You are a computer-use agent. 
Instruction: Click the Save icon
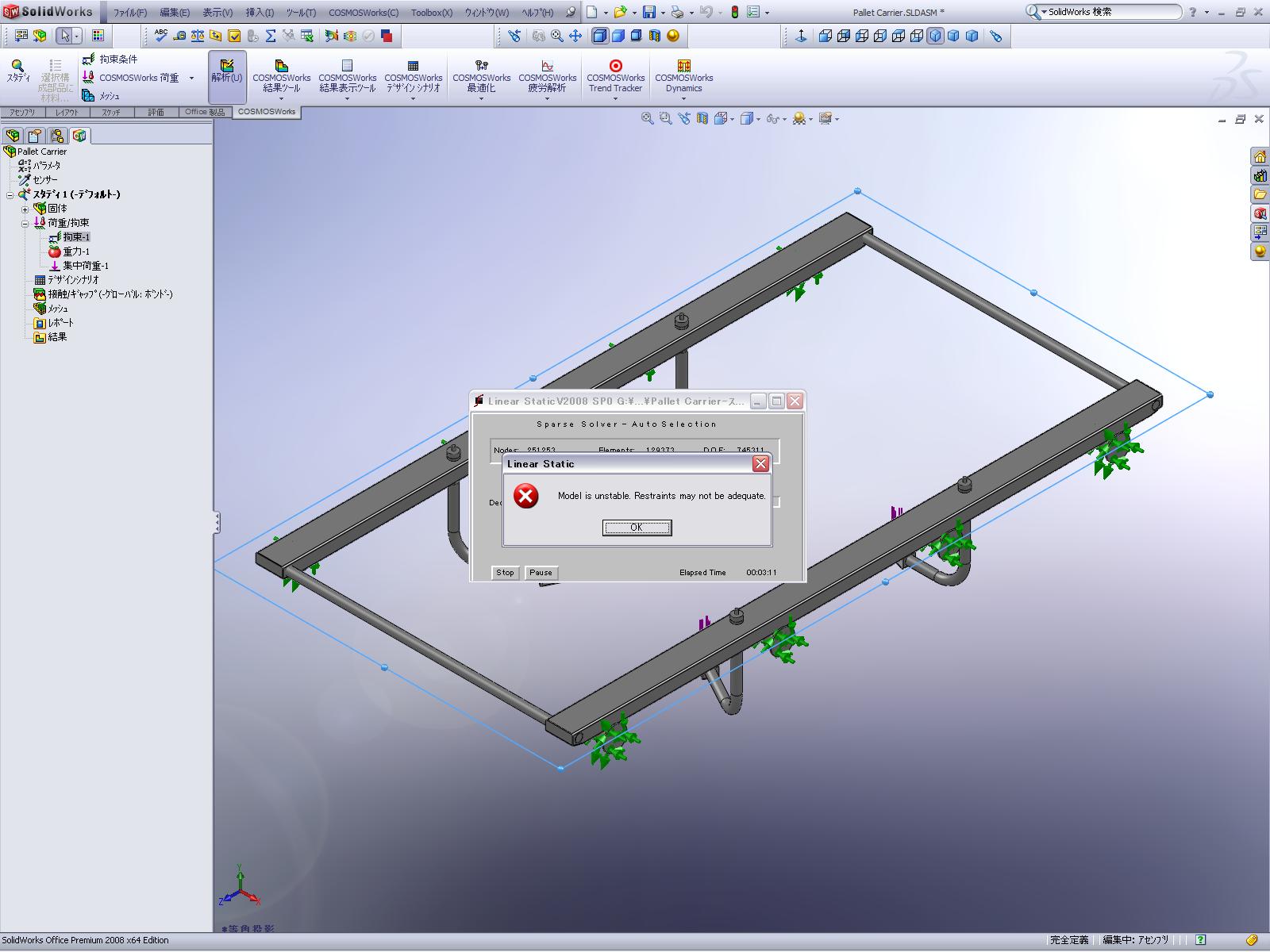tap(649, 12)
